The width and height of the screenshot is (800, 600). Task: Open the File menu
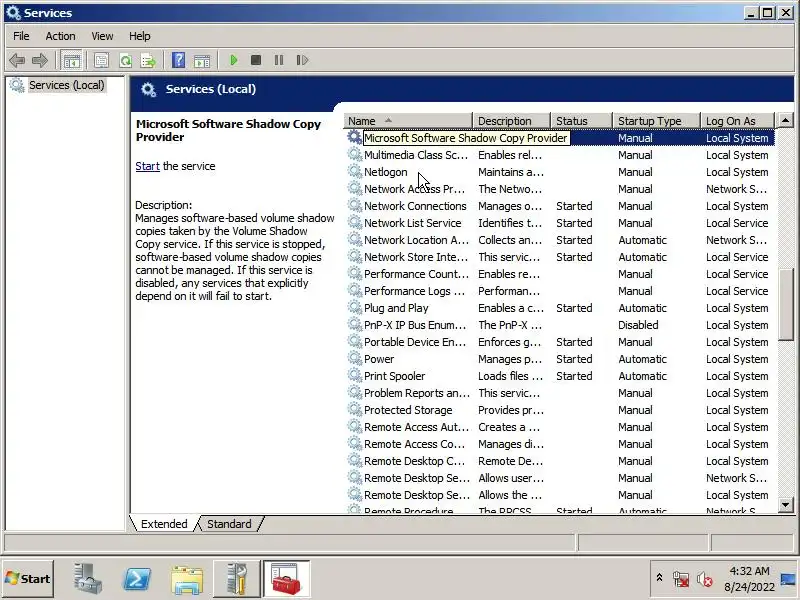coord(21,36)
